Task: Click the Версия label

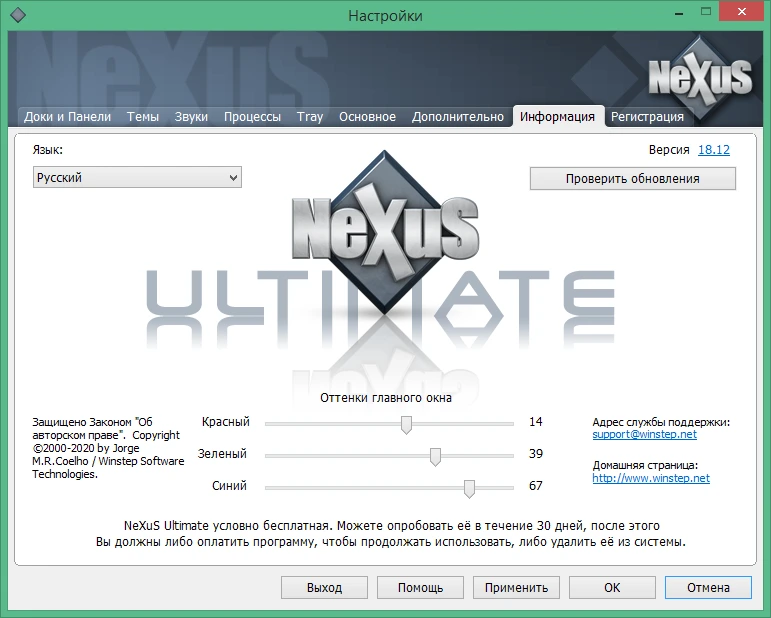Action: pyautogui.click(x=669, y=149)
